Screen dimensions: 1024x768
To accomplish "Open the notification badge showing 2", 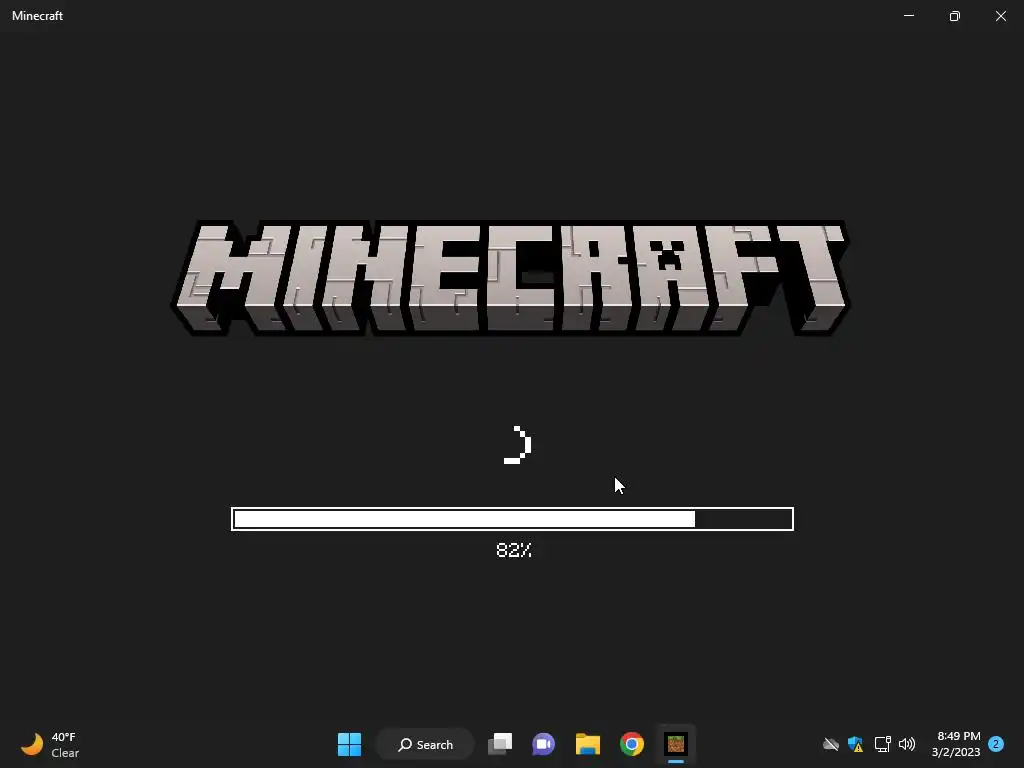I will click(x=996, y=744).
